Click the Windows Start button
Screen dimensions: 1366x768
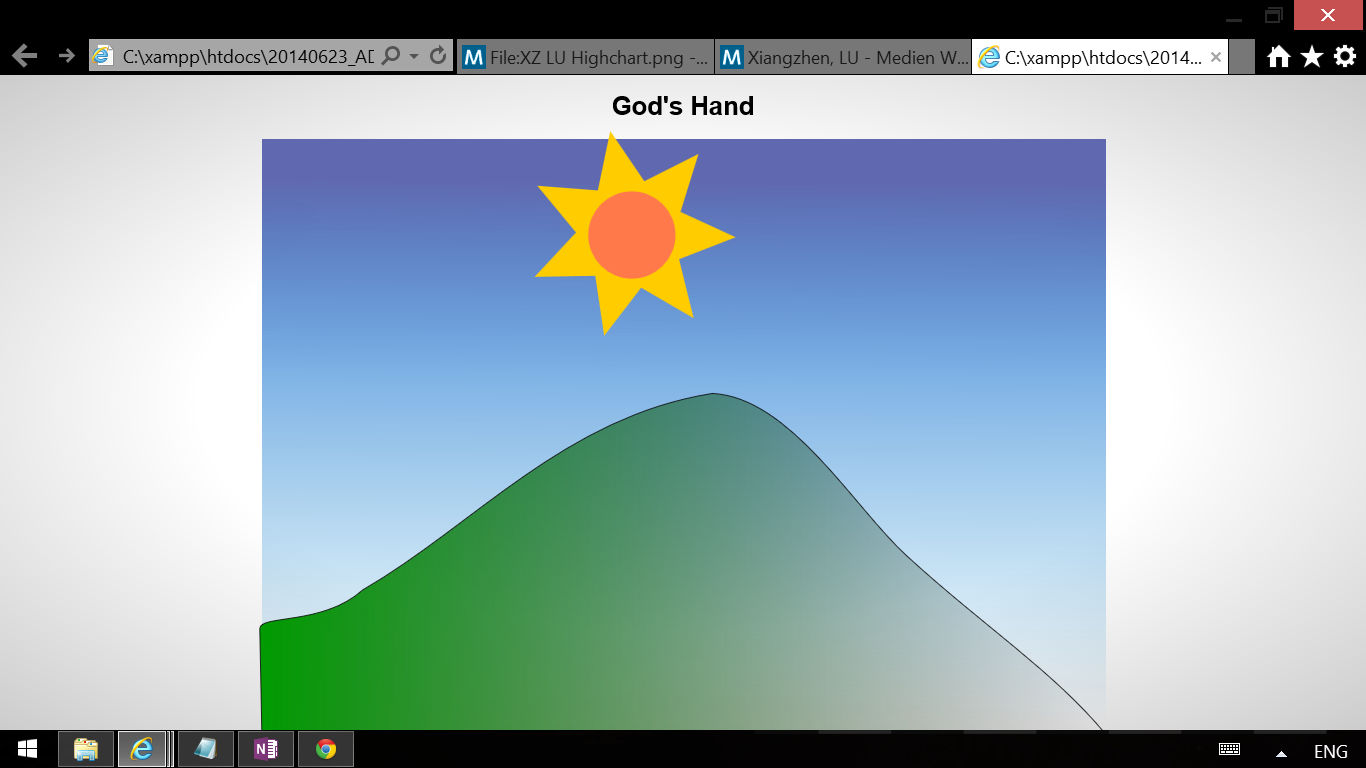[x=27, y=749]
